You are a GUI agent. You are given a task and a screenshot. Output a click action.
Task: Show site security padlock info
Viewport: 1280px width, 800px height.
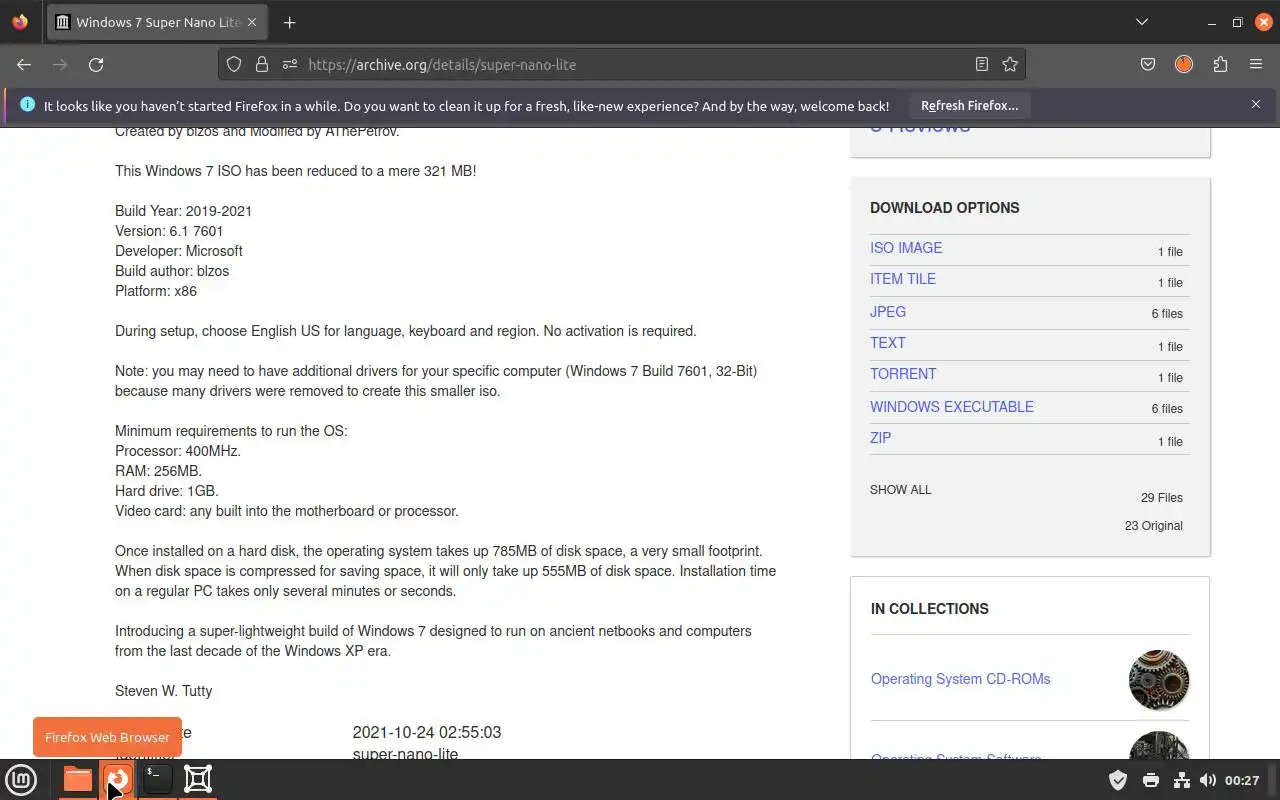262,64
